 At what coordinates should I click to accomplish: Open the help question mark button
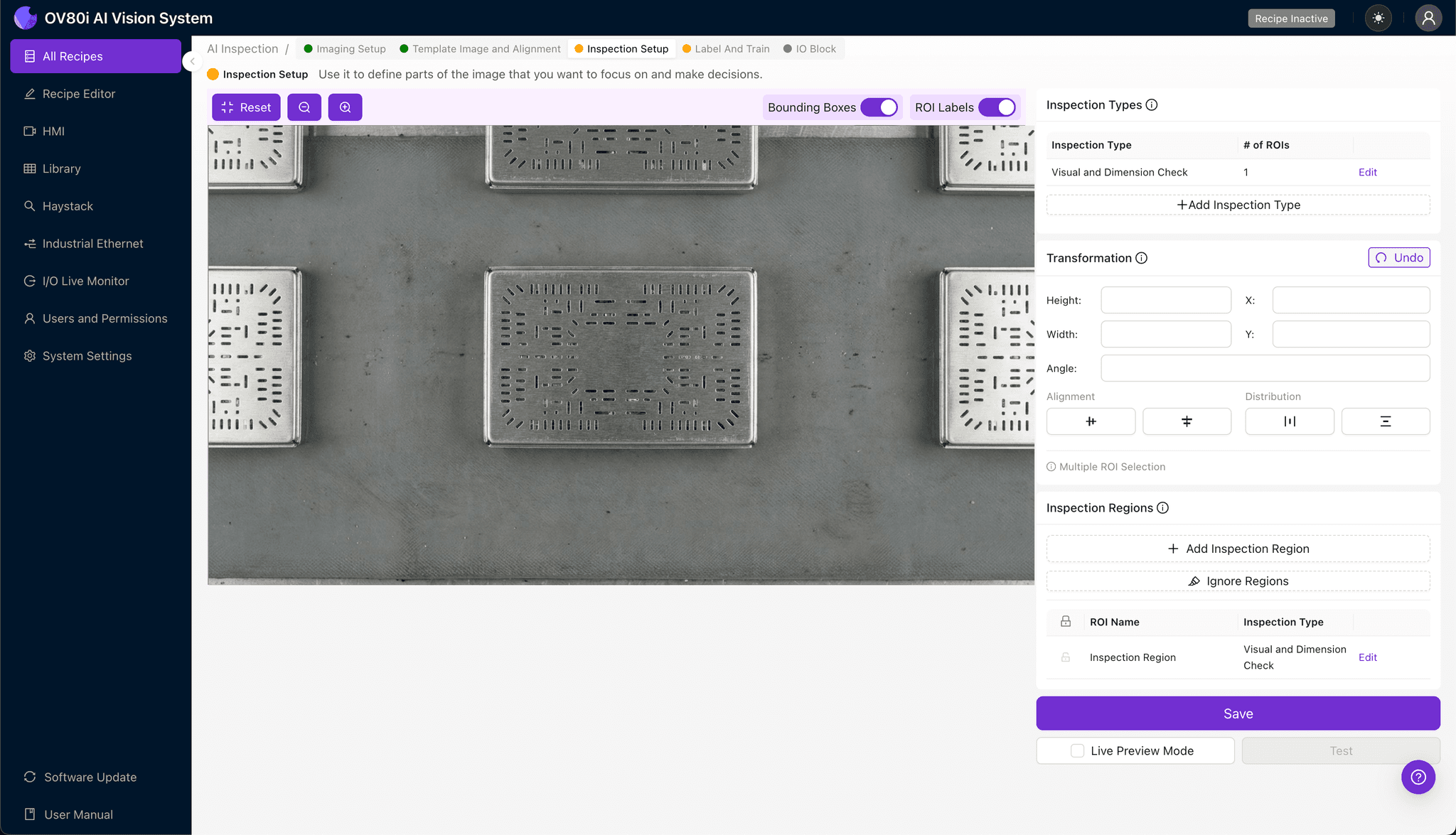coord(1418,777)
